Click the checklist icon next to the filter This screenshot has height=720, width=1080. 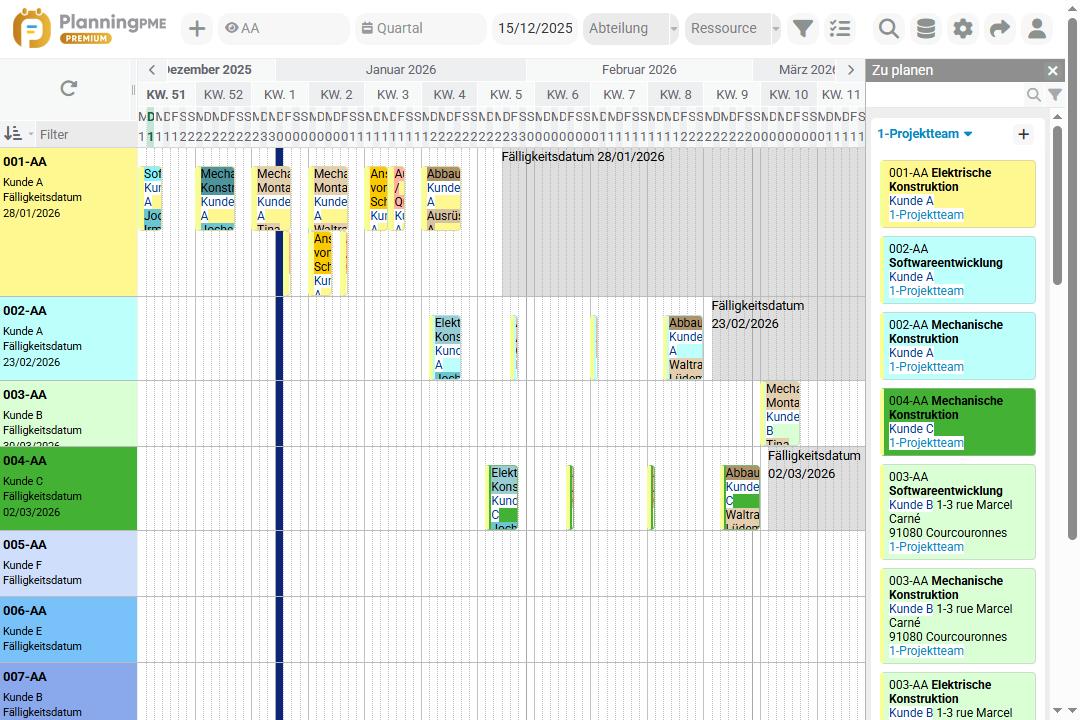(x=840, y=28)
